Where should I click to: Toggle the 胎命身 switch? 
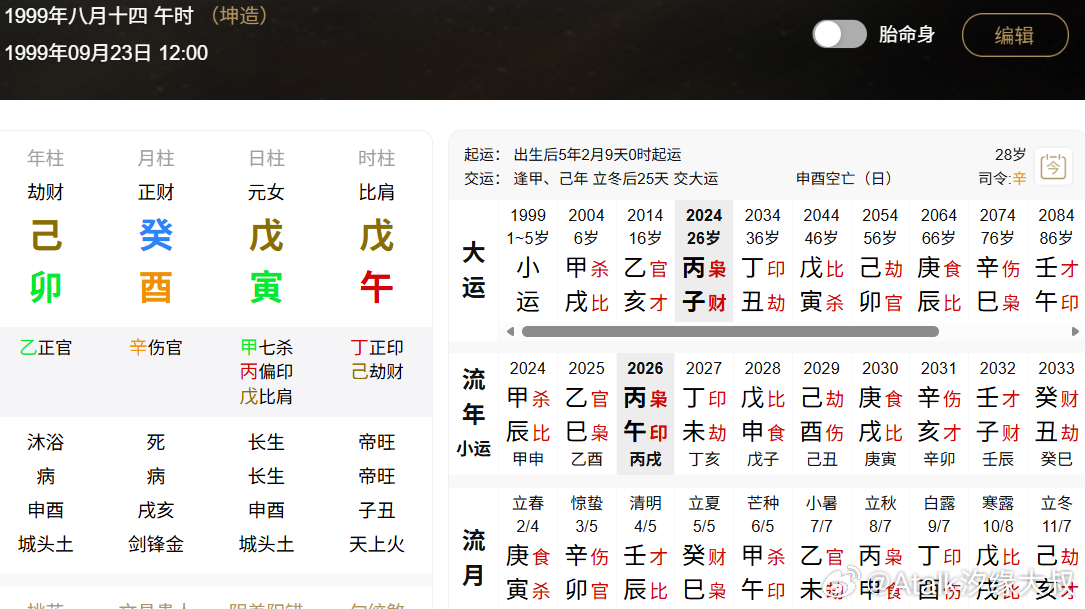coord(839,34)
